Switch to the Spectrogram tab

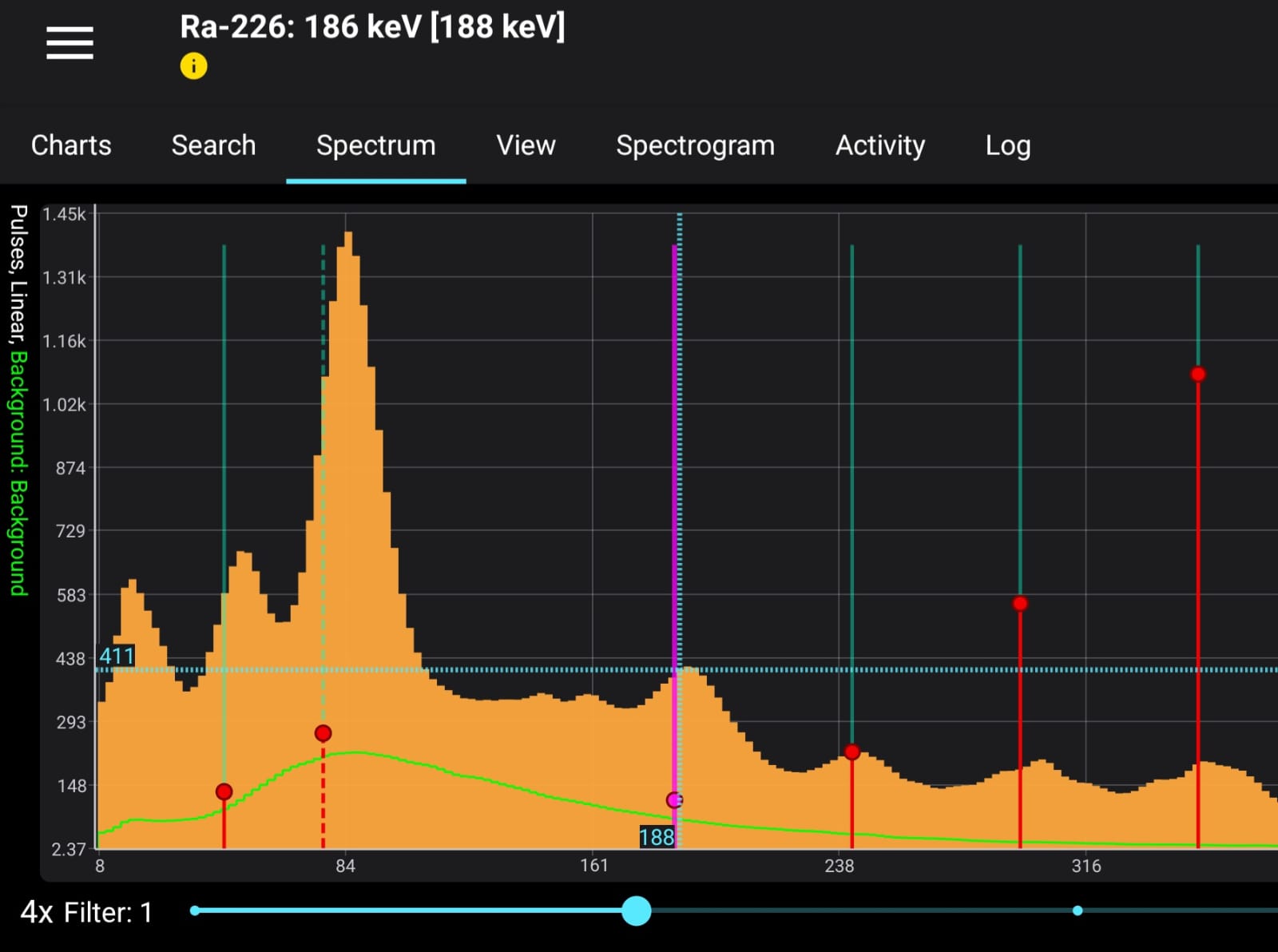tap(695, 145)
